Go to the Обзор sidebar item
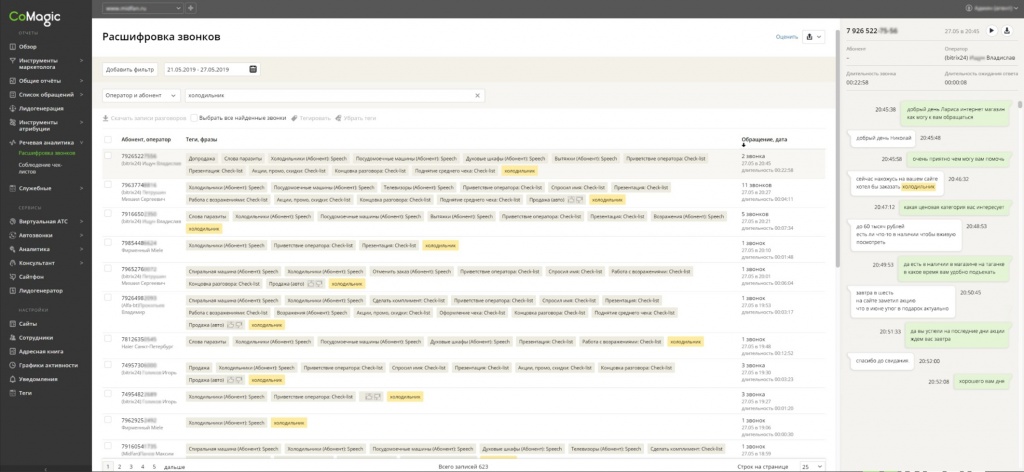The image size is (1024, 472). (x=28, y=46)
